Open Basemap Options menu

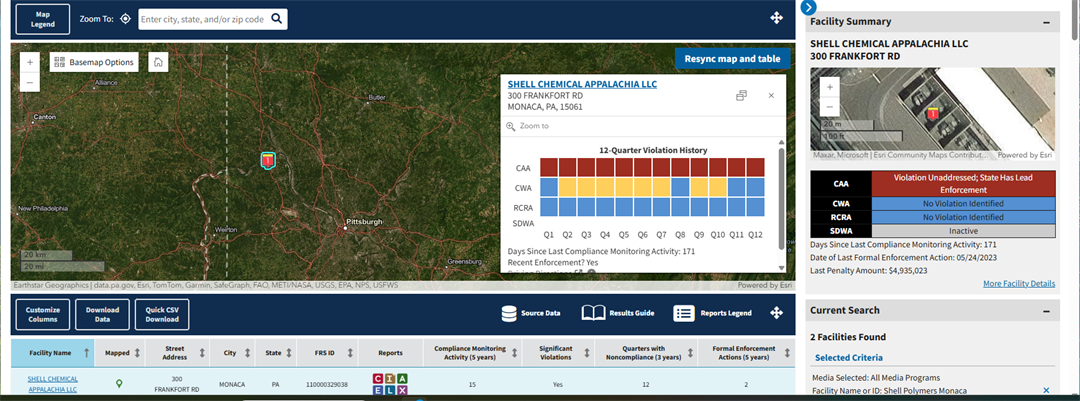(x=94, y=62)
